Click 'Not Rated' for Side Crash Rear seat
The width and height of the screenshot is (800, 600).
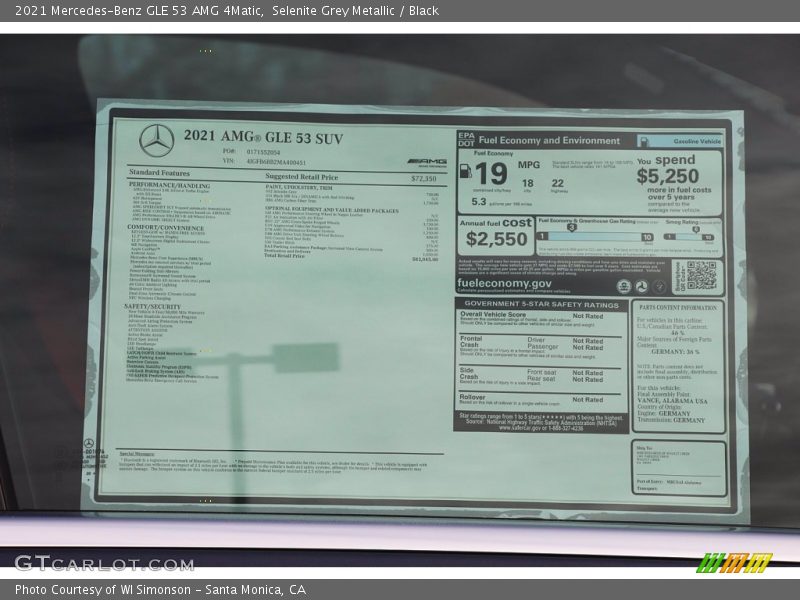[x=588, y=380]
